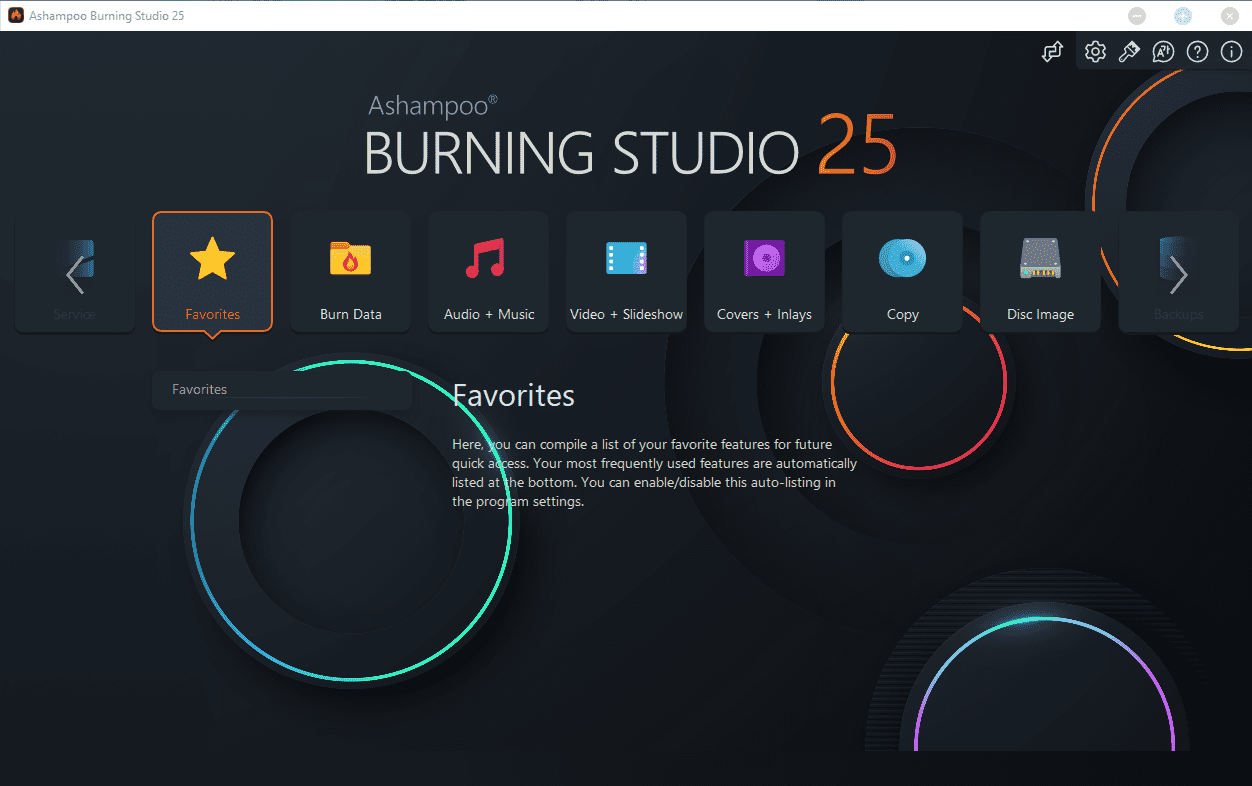Select the partially hidden Backups tile
This screenshot has height=786, width=1252.
pos(1178,271)
